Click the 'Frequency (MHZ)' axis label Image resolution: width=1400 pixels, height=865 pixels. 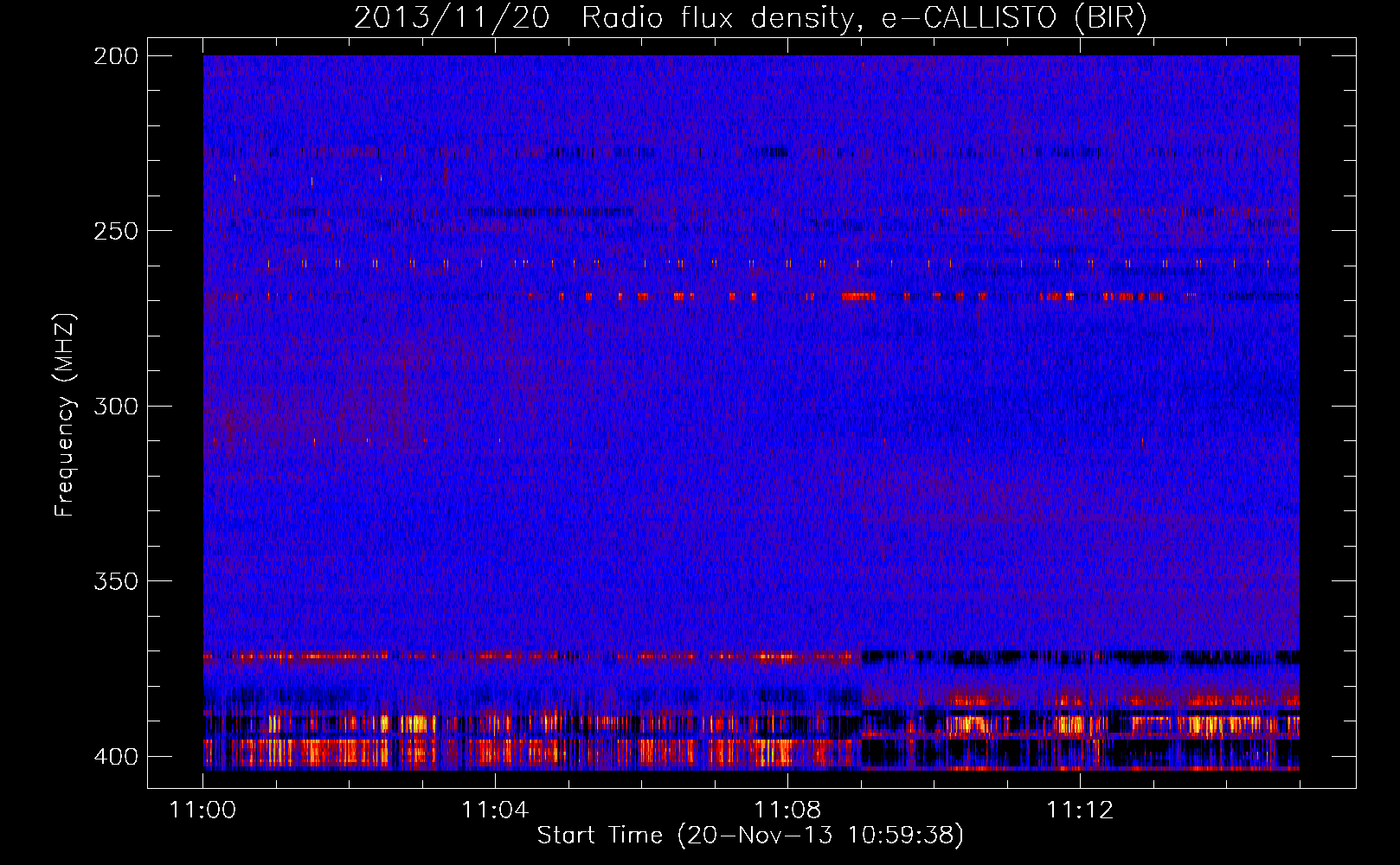click(65, 414)
